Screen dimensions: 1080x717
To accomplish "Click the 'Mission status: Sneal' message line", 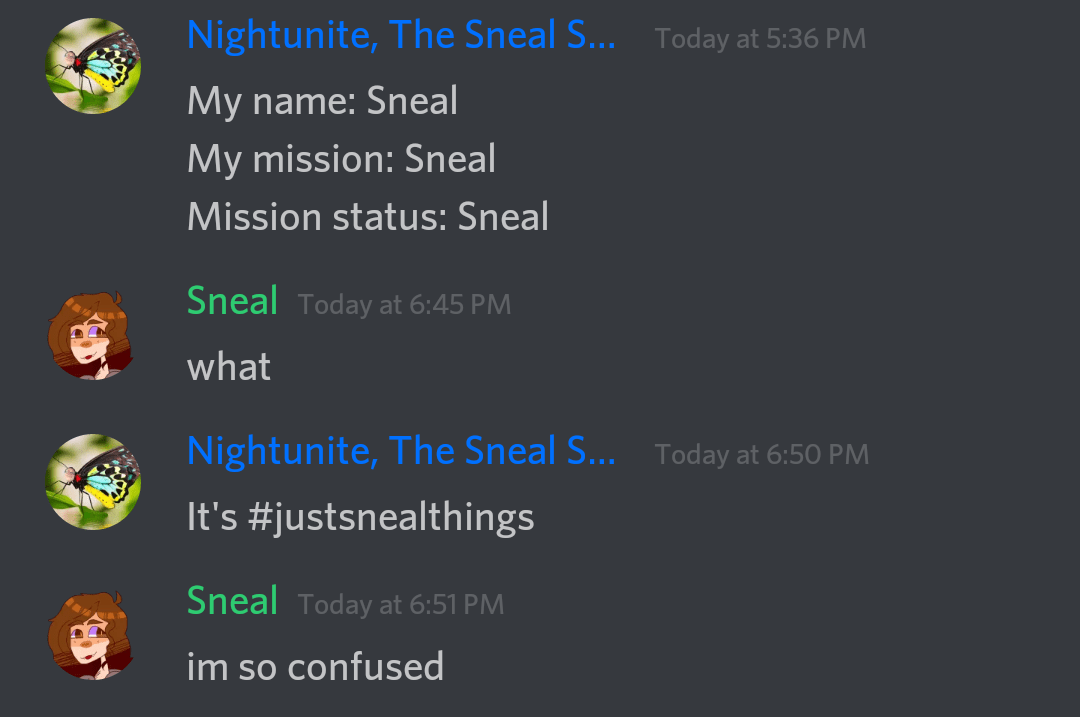I will click(367, 217).
